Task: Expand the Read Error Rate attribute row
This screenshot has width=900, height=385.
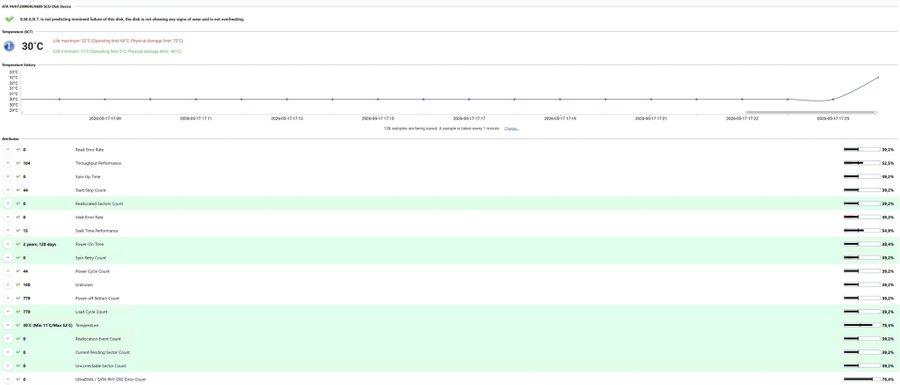Action: coord(7,149)
